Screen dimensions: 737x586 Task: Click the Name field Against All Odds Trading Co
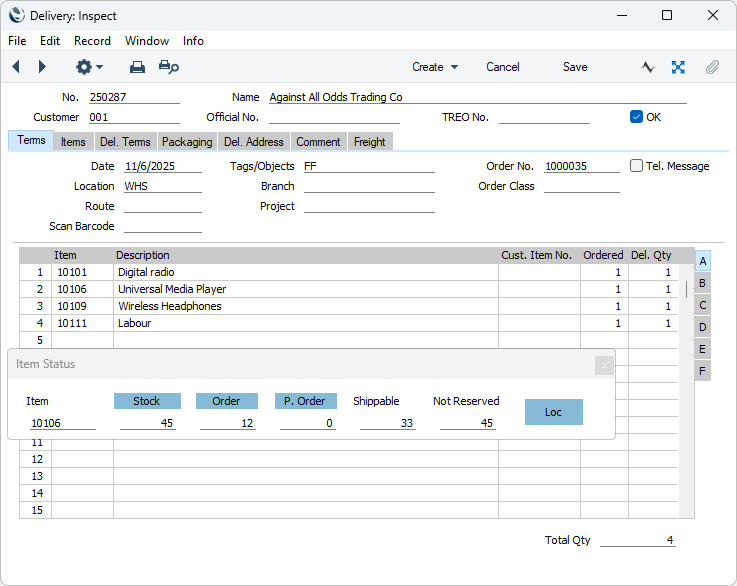pyautogui.click(x=478, y=97)
